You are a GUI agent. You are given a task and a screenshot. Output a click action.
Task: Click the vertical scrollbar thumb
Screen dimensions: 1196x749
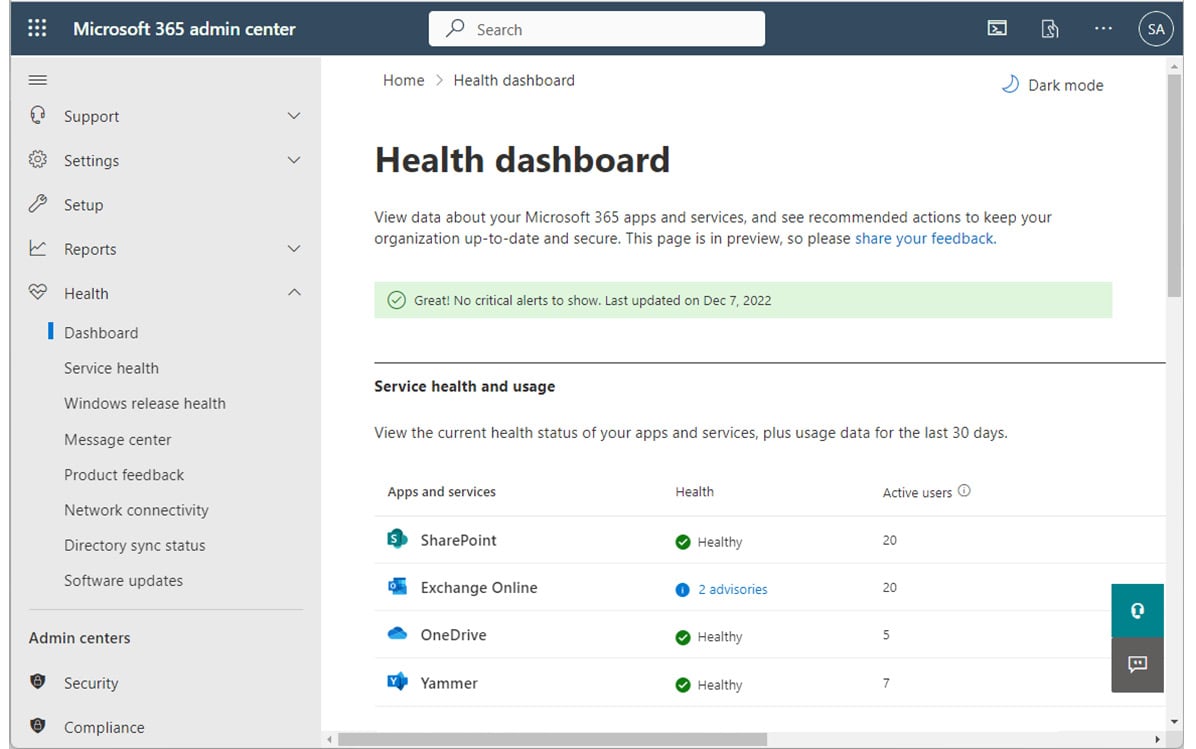[1174, 185]
